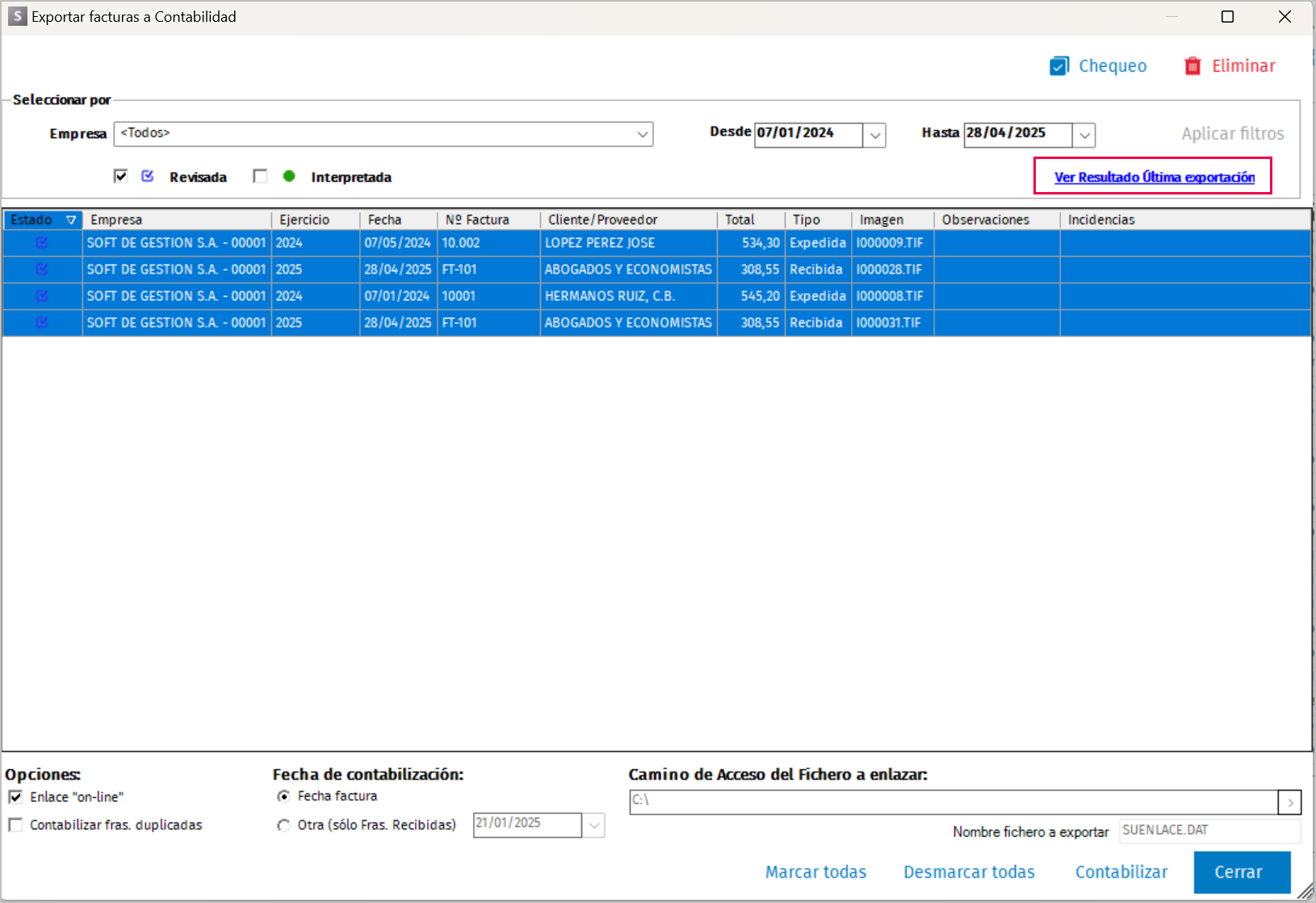Click the Estado icon in HERMANOS RUIZ row
1316x903 pixels.
tap(42, 296)
